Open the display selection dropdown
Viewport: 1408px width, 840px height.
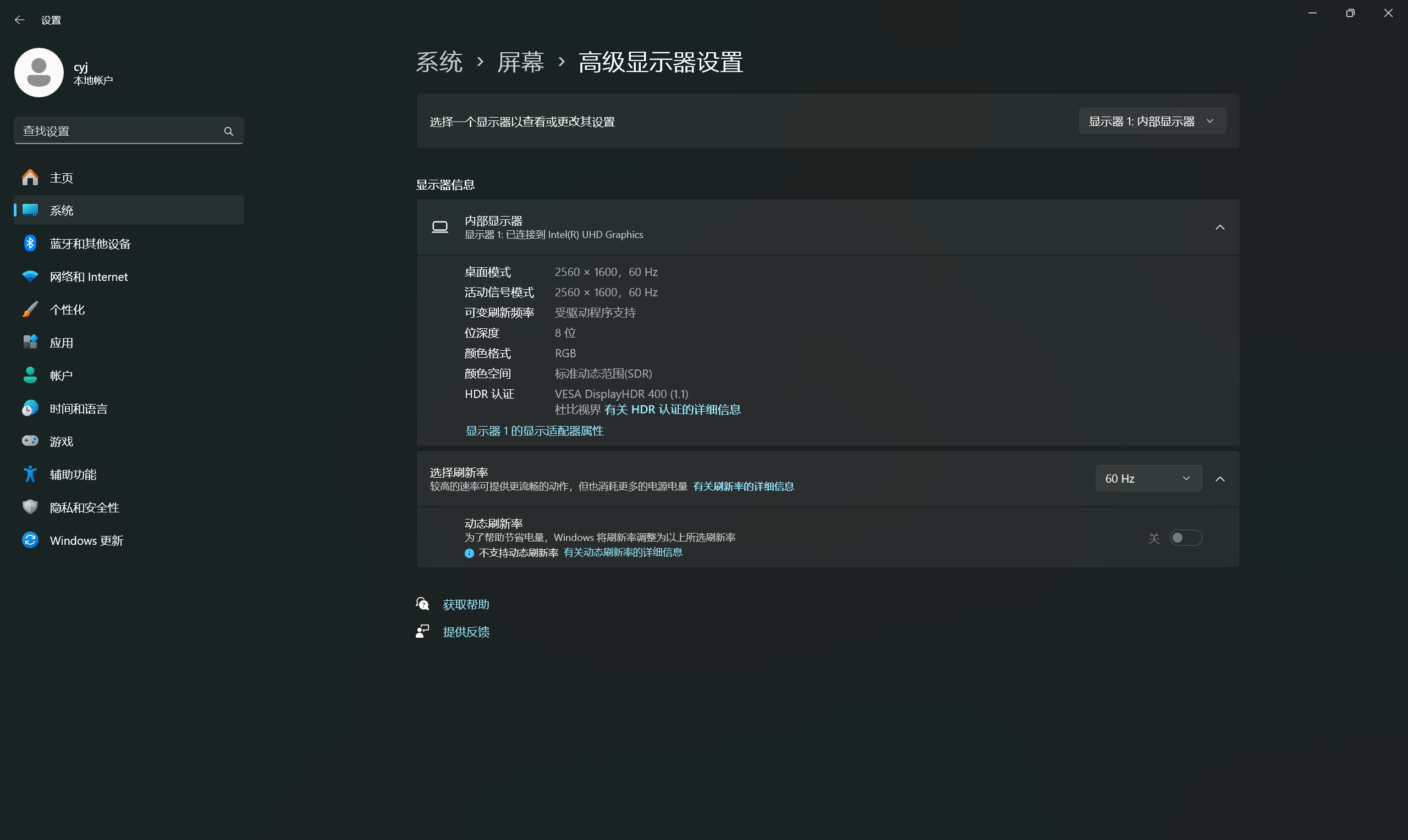(1152, 121)
